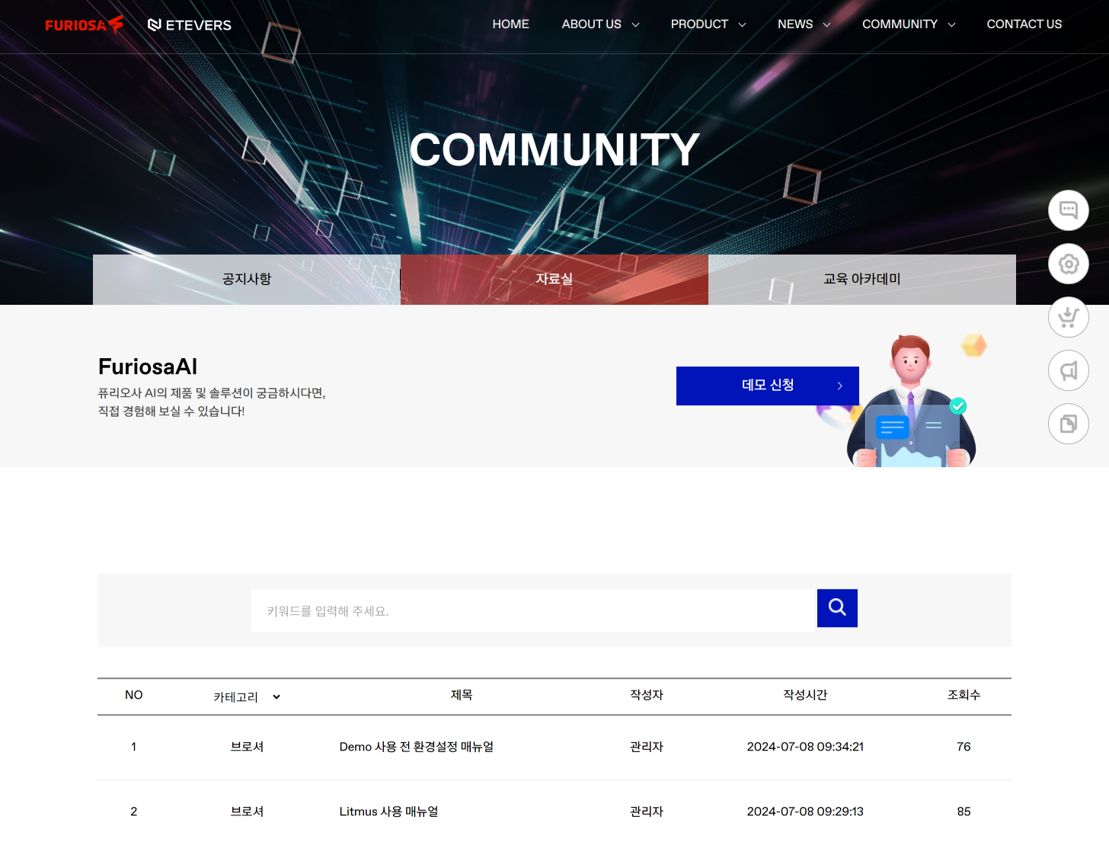Open the shopping cart floating icon
Viewport: 1109px width, 842px height.
(1068, 317)
